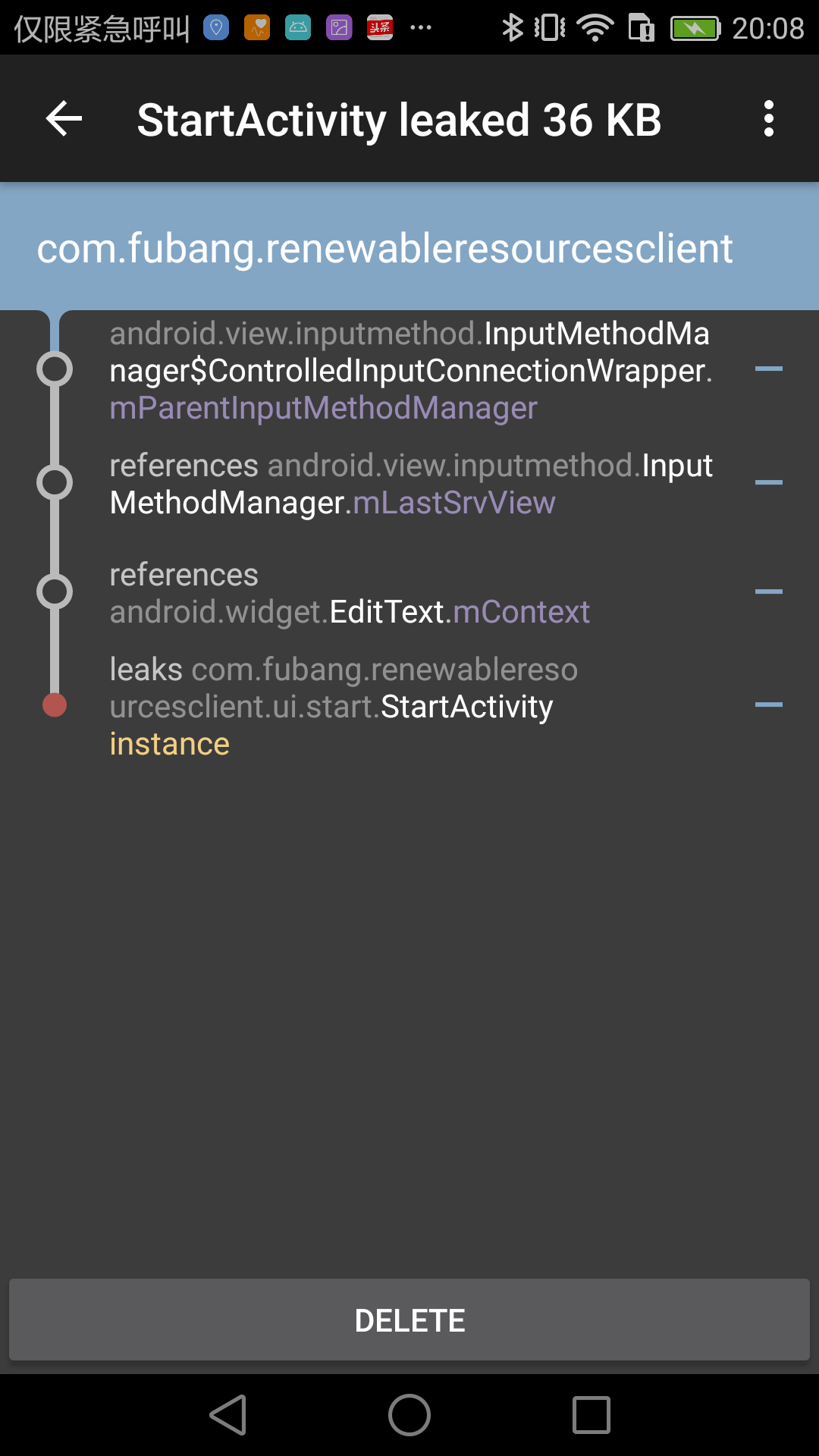Expand the mLastSrvView reference row

(x=770, y=483)
